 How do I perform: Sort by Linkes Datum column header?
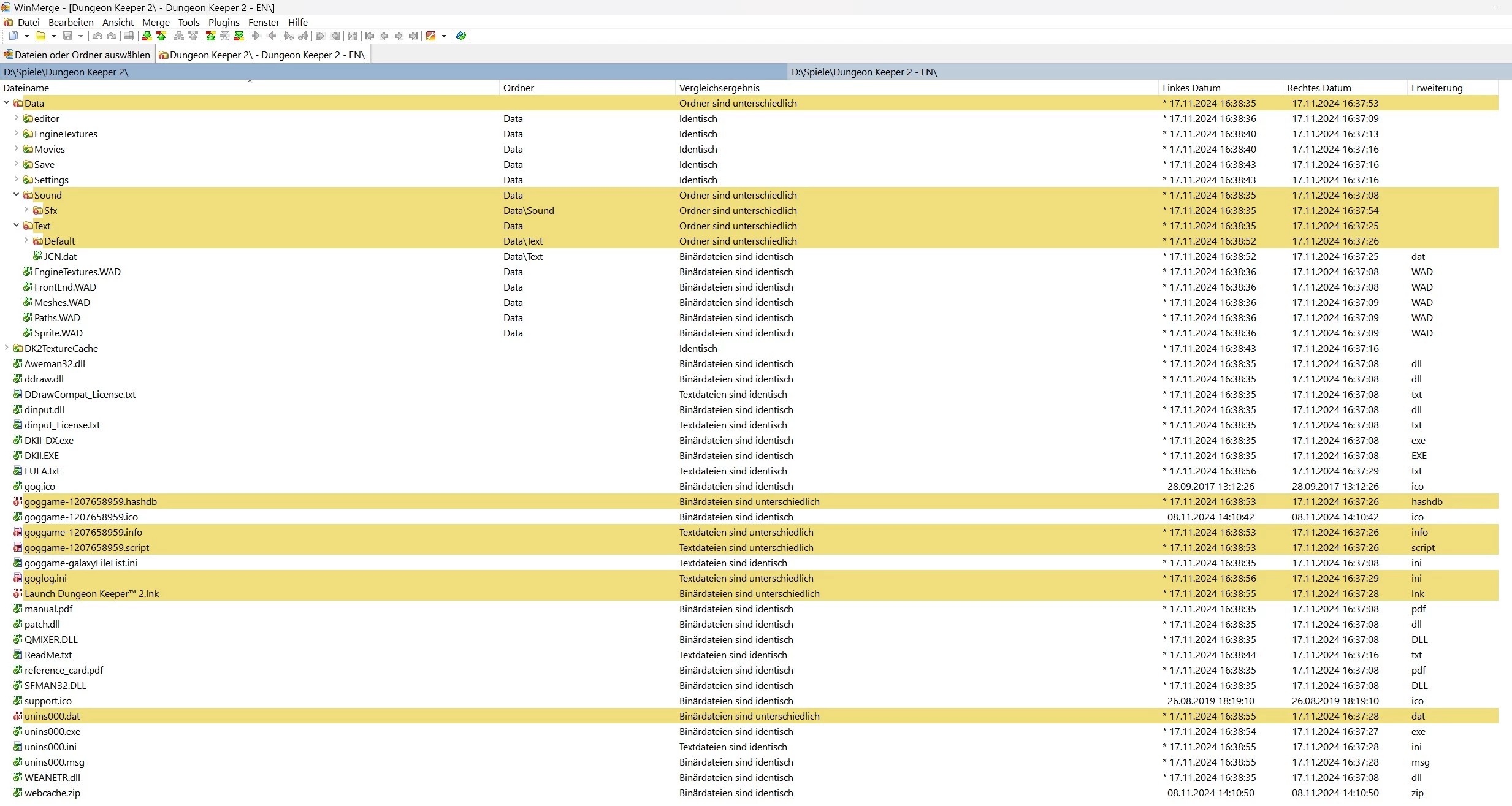tap(1221, 88)
